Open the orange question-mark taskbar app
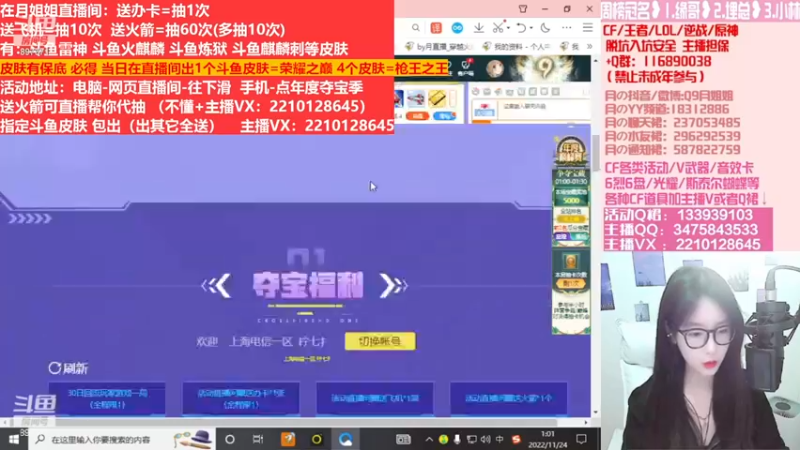Viewport: 800px width, 450px height. 288,439
